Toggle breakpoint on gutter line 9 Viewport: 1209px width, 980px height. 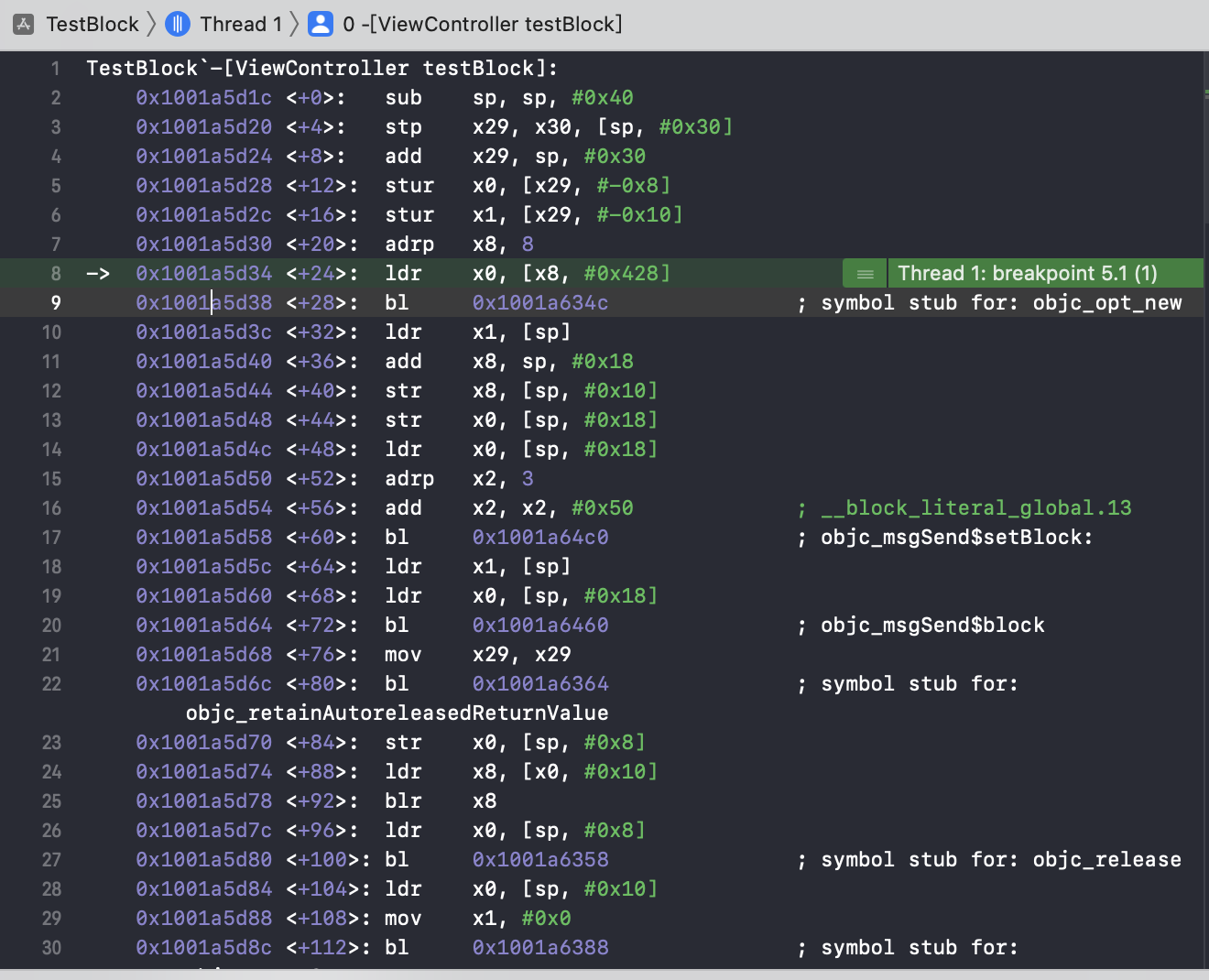(x=55, y=303)
